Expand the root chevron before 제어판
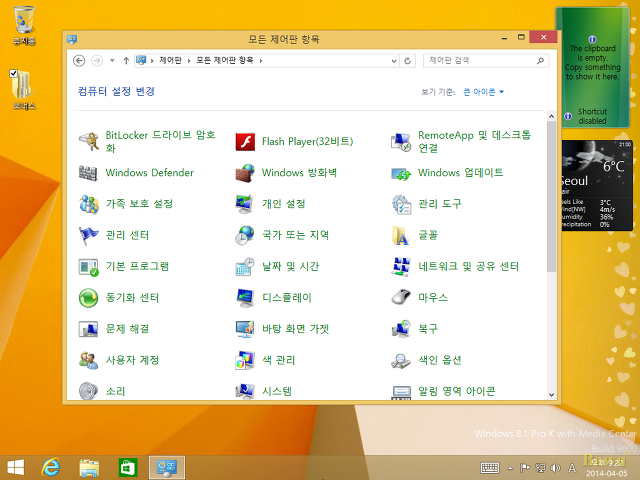This screenshot has width=640, height=480. [152, 61]
